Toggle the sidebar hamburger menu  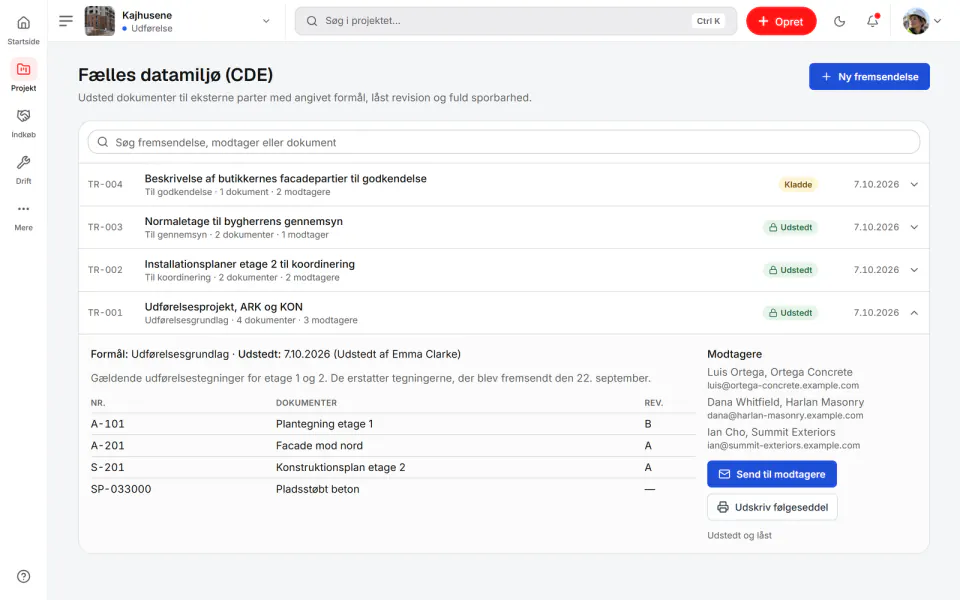coord(66,21)
